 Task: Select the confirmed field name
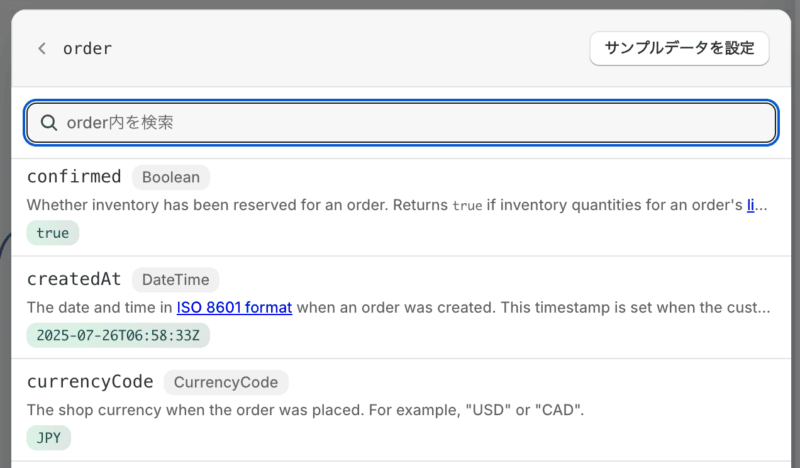(74, 177)
